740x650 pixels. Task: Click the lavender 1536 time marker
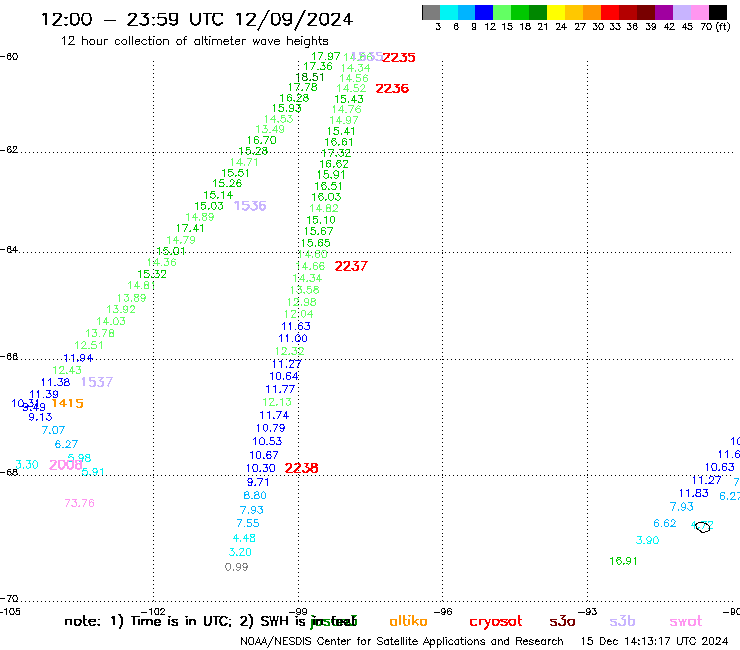[250, 206]
